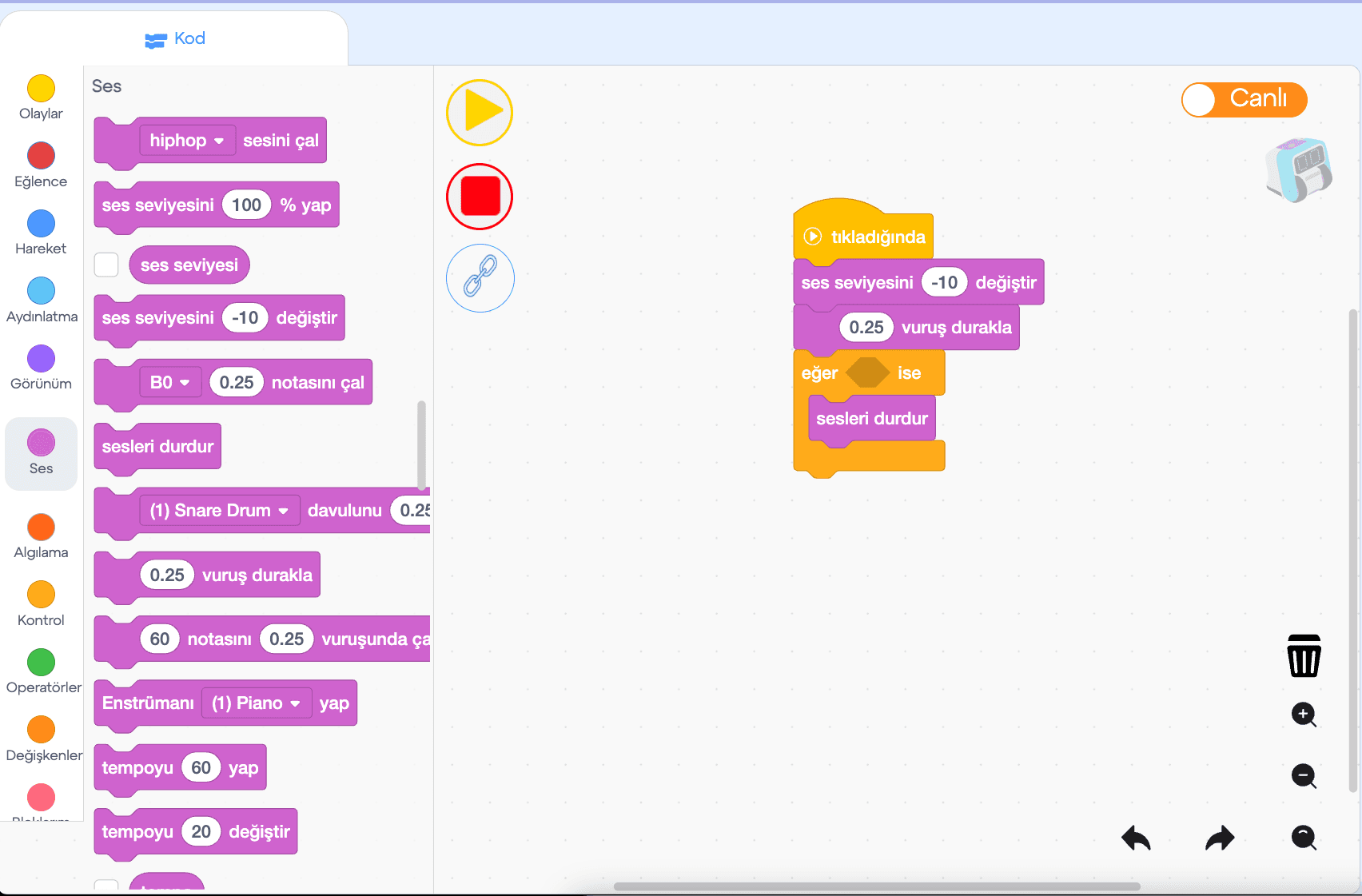Open the Değişkenler block category
The height and width of the screenshot is (896, 1362).
click(x=43, y=739)
